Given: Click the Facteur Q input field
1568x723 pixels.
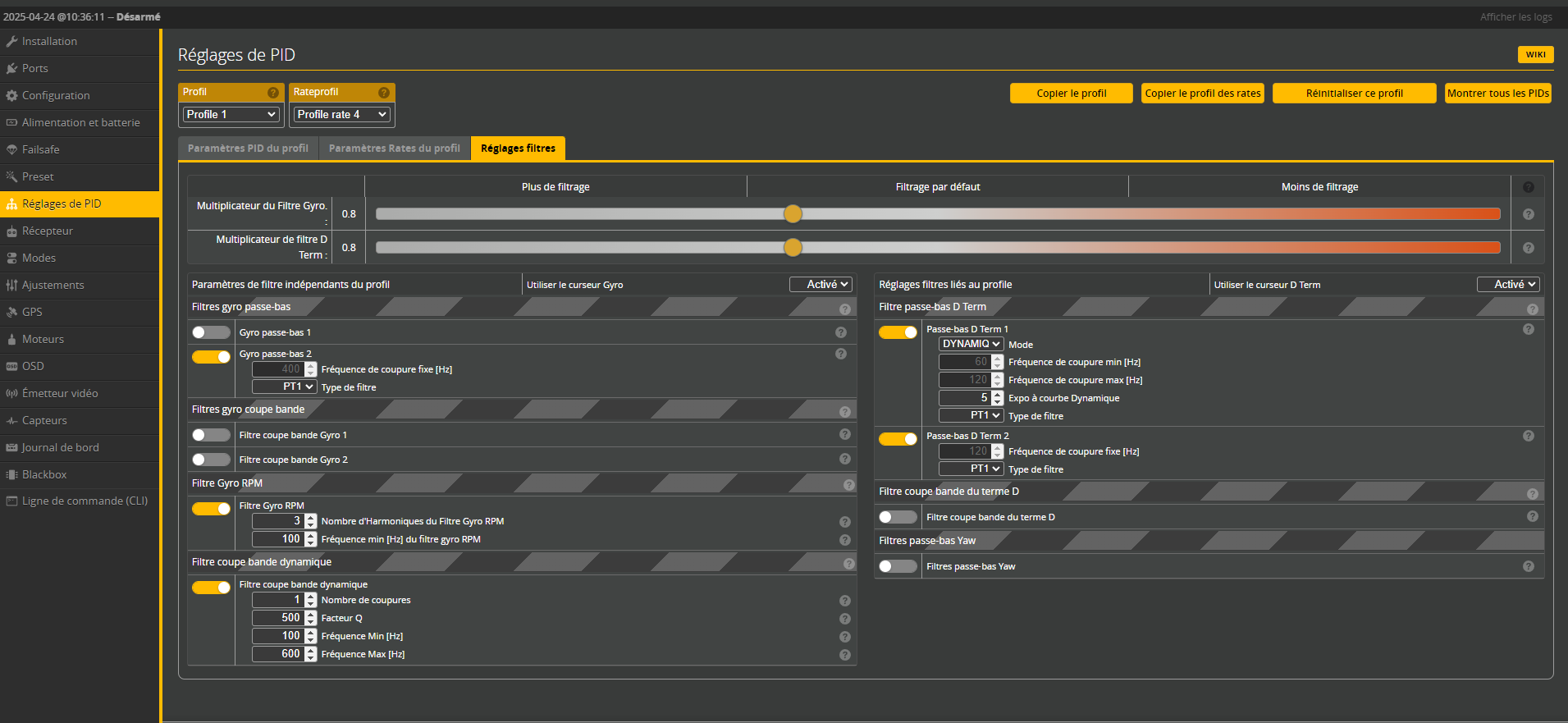Looking at the screenshot, I should tap(278, 618).
